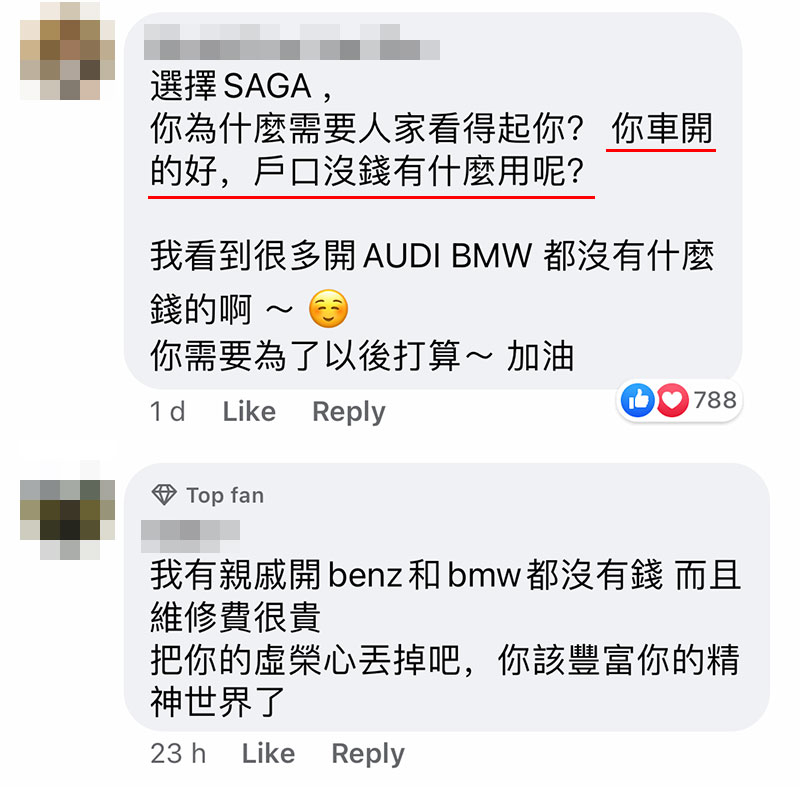Click the blue thumbs-up reaction icon
800x787 pixels.
coord(637,400)
